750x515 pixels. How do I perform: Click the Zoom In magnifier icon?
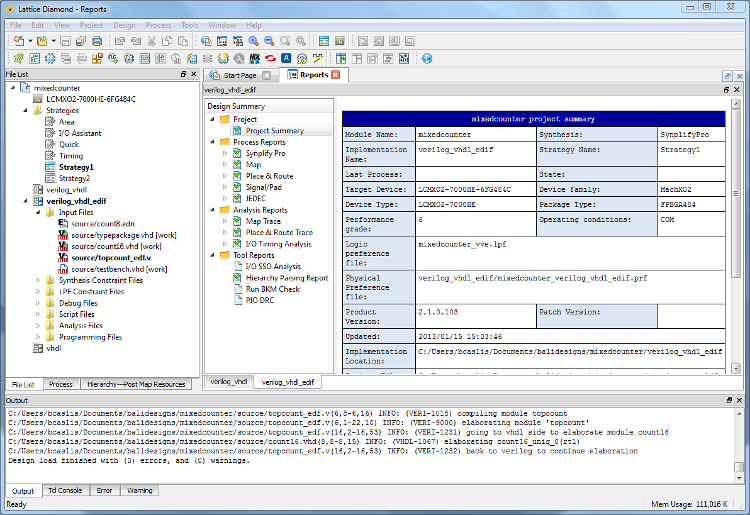coord(253,41)
